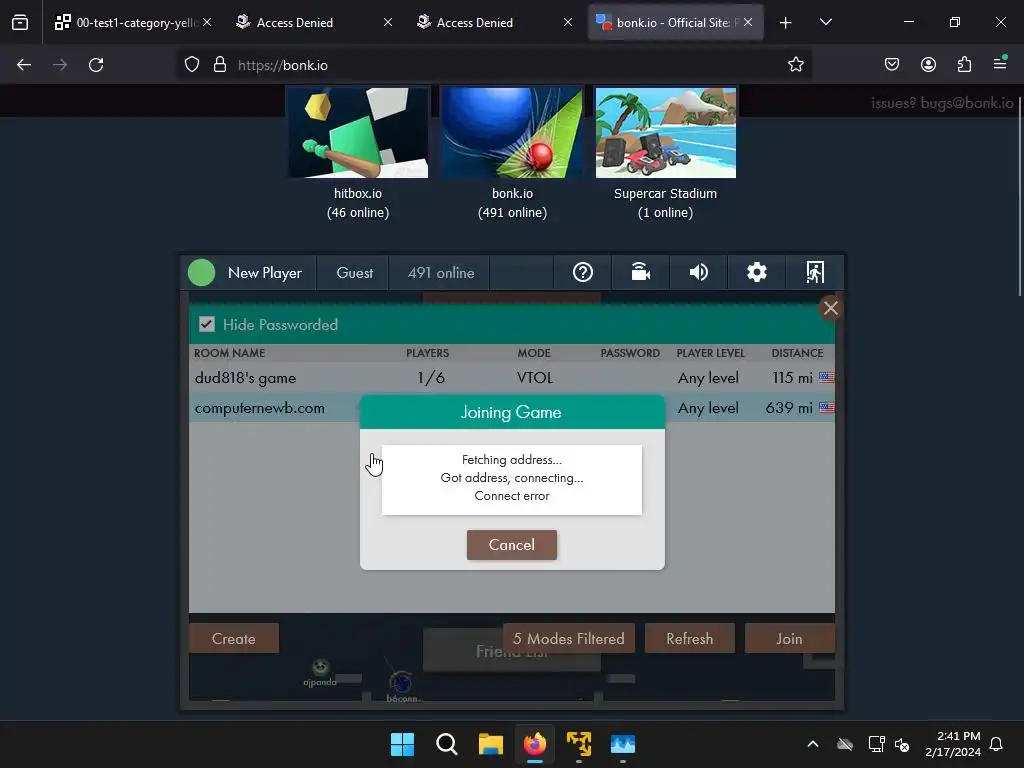The height and width of the screenshot is (768, 1024).
Task: Expand hidden system tray icons chevron
Action: pyautogui.click(x=812, y=744)
